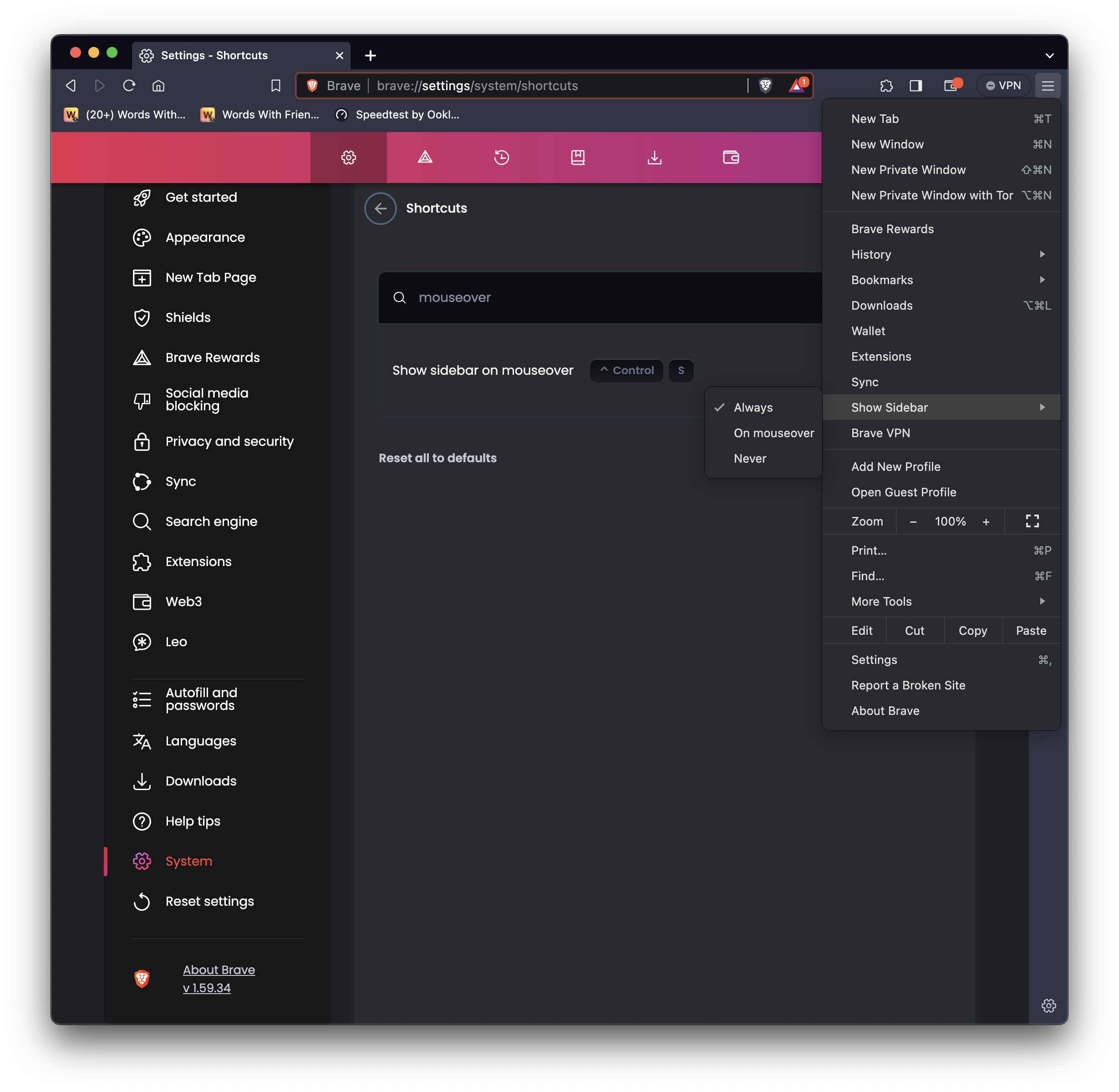Choose New Private Window from menu
Screen dimensions: 1119x1092
(x=941, y=170)
